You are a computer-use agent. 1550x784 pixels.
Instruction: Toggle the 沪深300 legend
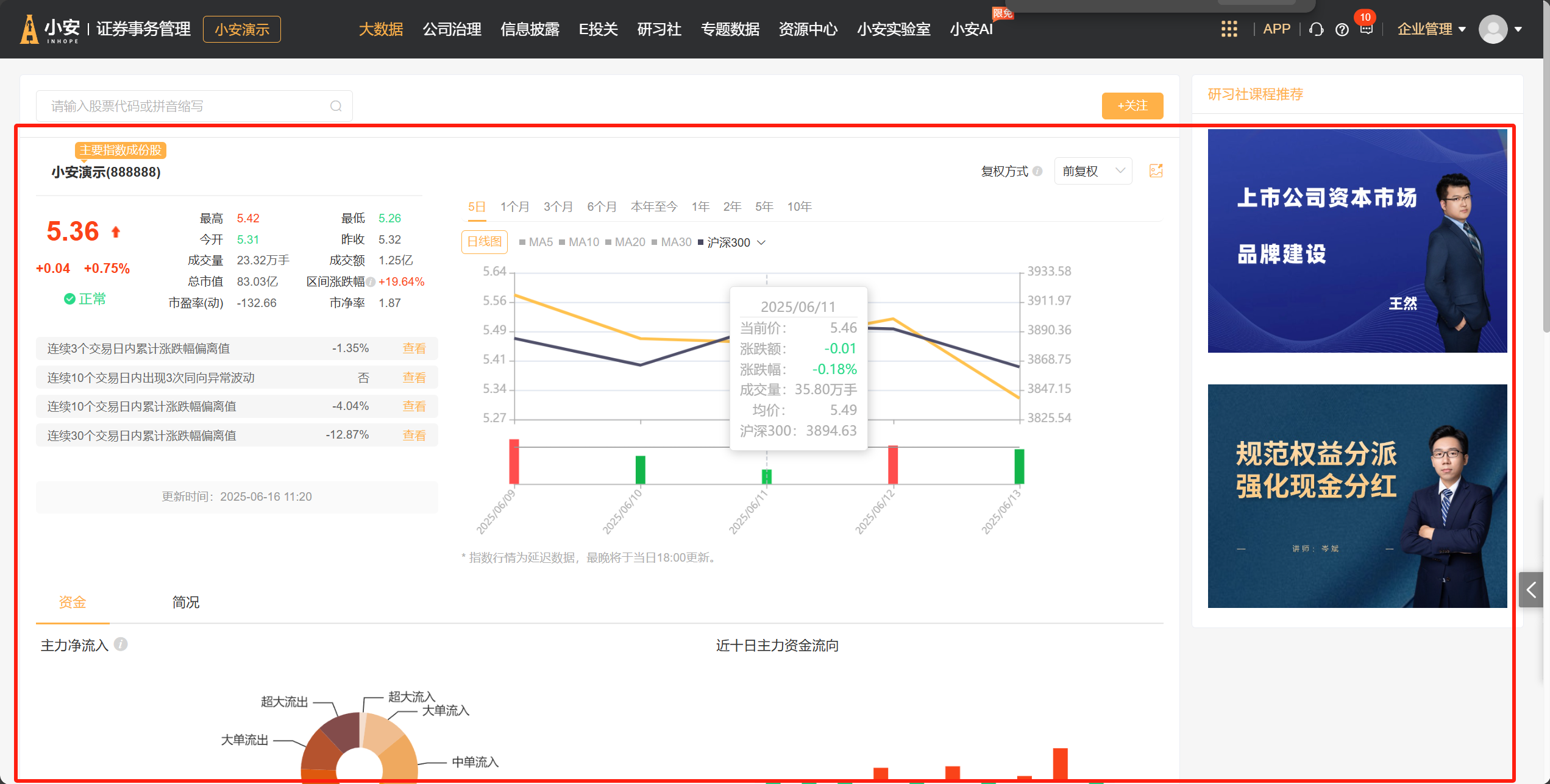(724, 242)
